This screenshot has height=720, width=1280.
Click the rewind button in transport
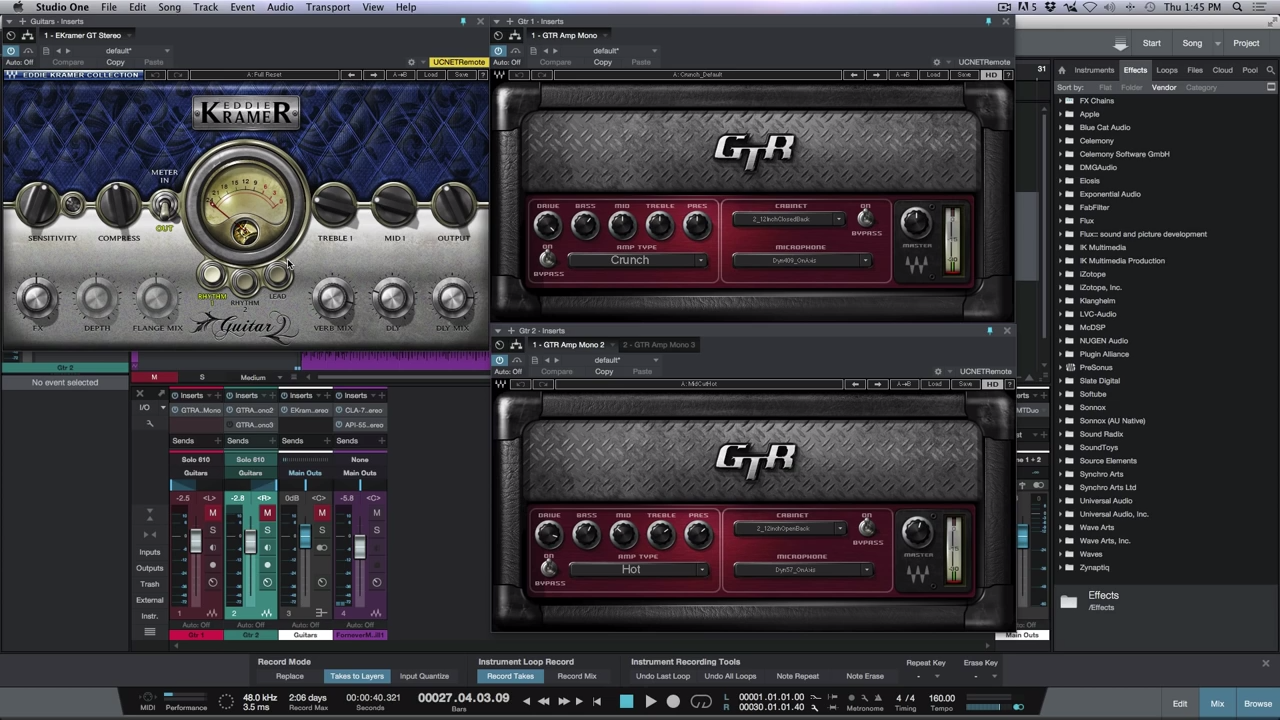pyautogui.click(x=544, y=702)
